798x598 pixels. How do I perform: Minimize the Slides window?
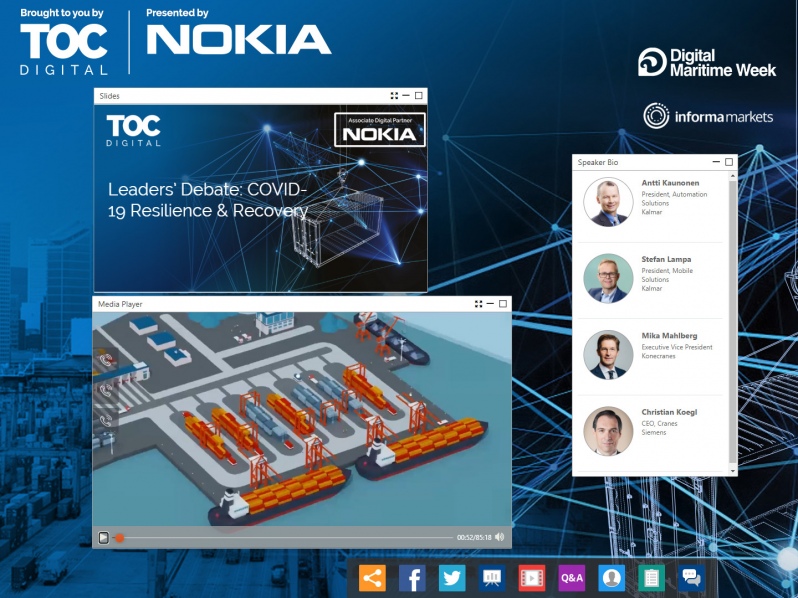click(x=406, y=96)
